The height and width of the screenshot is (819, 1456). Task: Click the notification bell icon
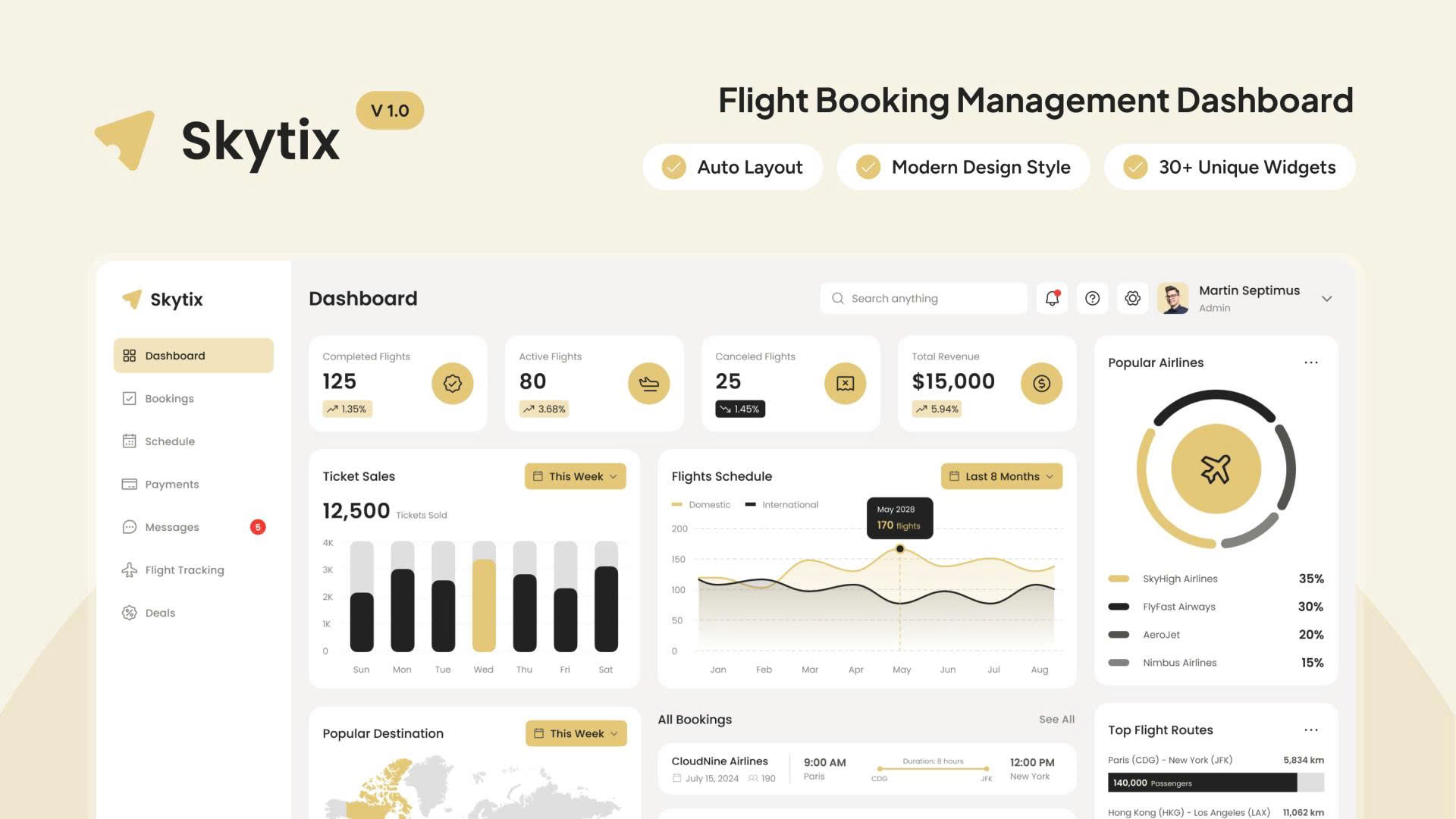(x=1052, y=298)
